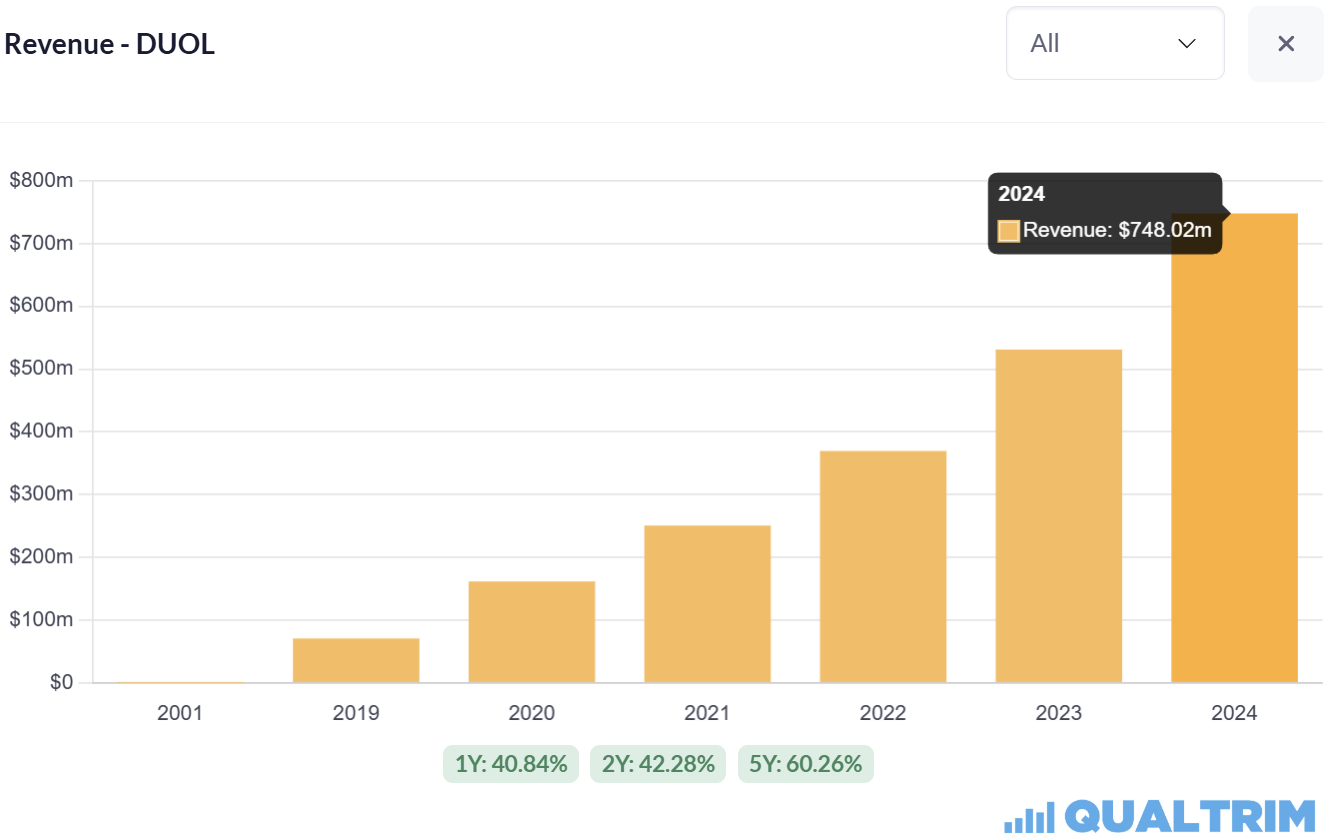Click the tooltip Revenue: $748.02m text
Viewport: 1325px width, 834px height.
pyautogui.click(x=1117, y=230)
